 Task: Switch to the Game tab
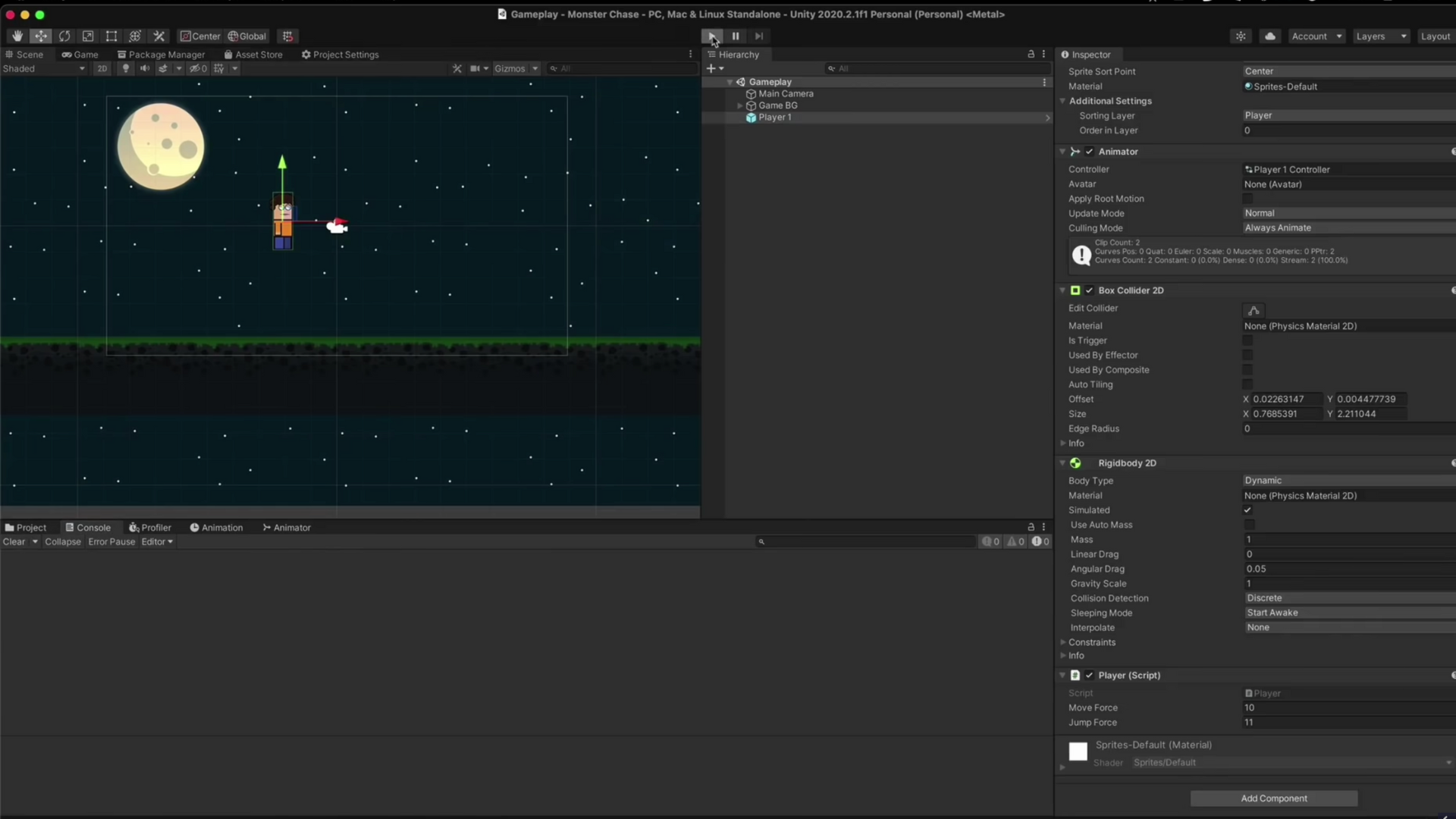[x=80, y=55]
